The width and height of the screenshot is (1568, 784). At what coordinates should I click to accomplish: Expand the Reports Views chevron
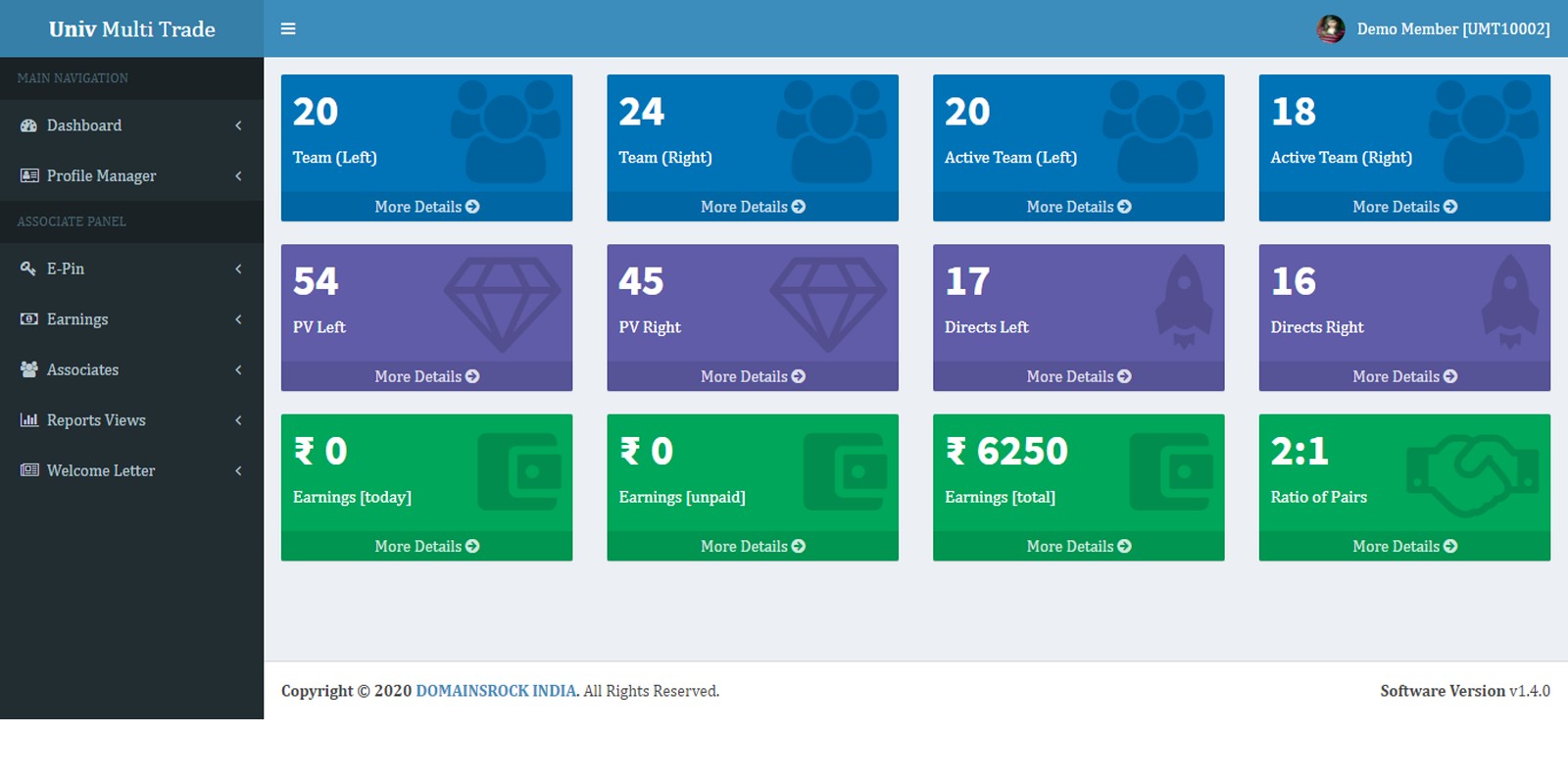click(238, 419)
